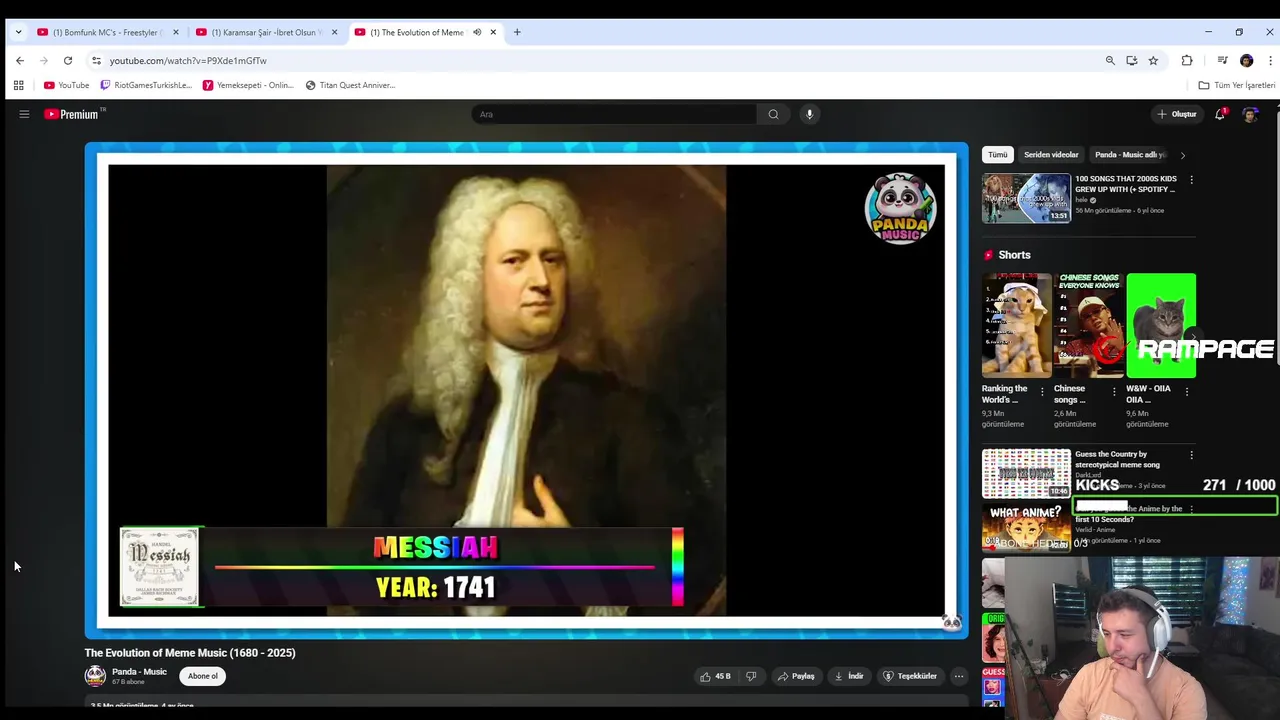1280x720 pixels.
Task: Select the Panda - Music adlı chip
Action: click(x=1130, y=155)
